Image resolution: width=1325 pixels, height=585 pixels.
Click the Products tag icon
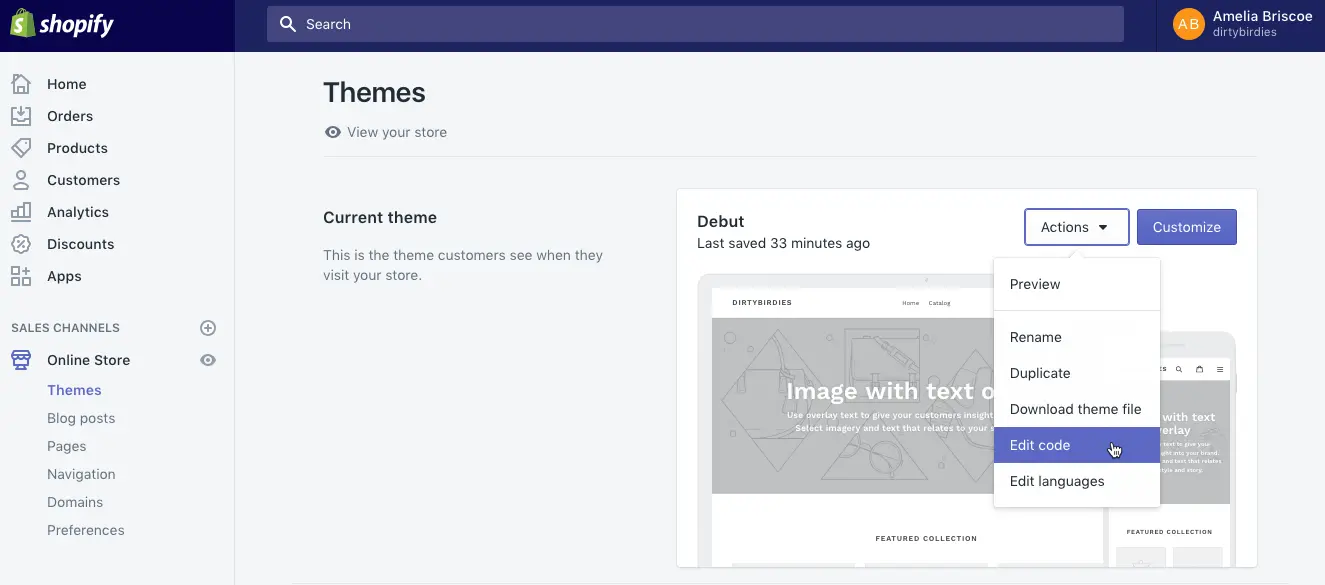21,148
